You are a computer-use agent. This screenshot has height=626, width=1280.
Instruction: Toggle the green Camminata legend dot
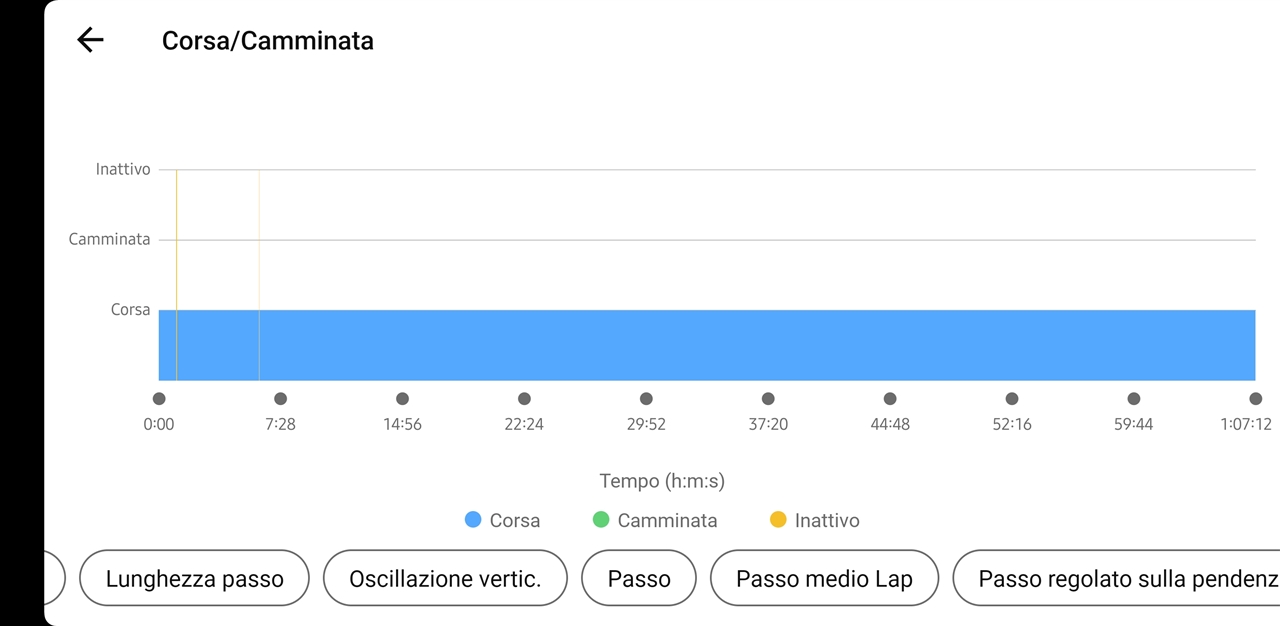tap(601, 519)
